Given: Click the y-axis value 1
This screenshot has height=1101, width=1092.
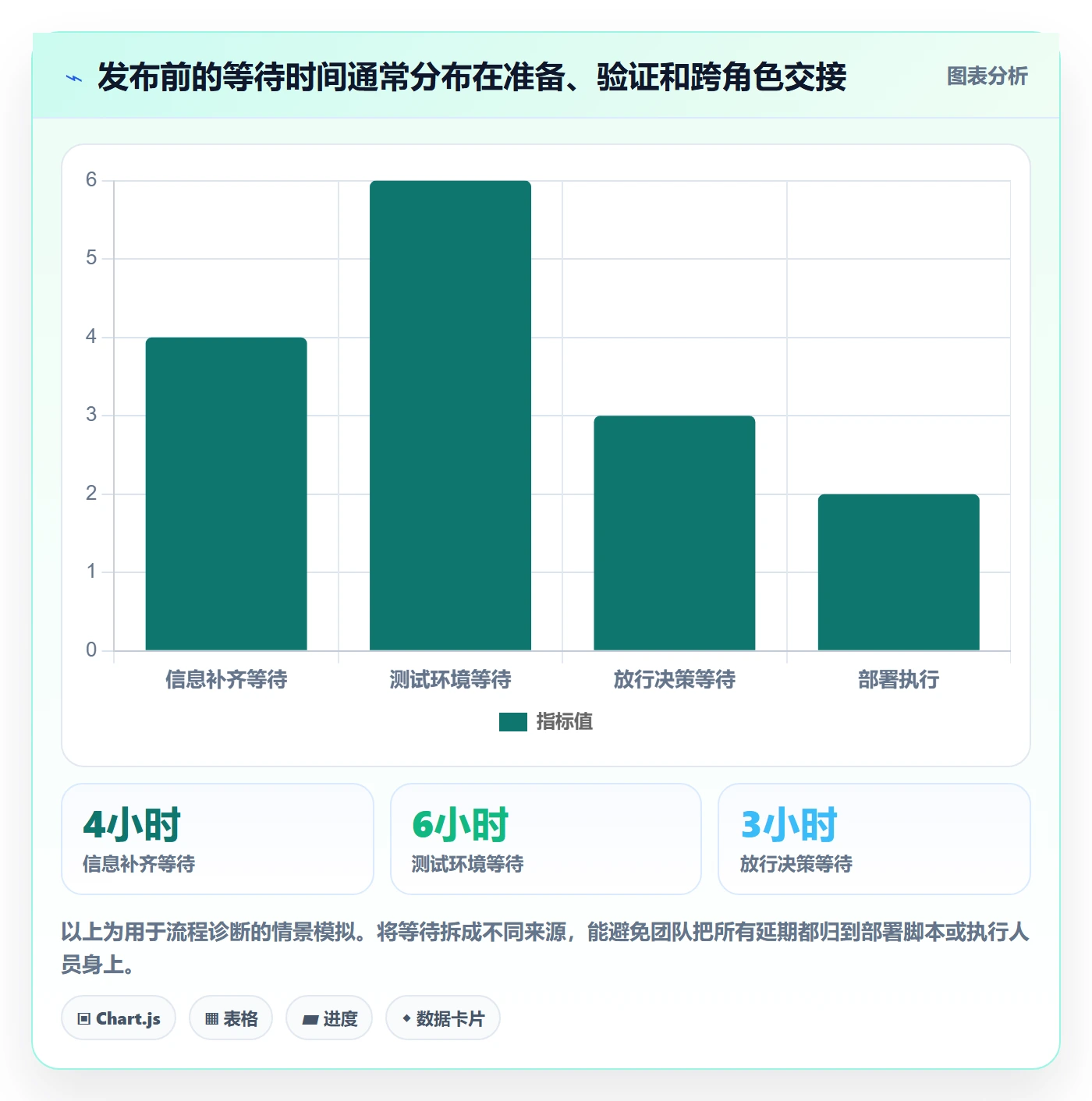Looking at the screenshot, I should [x=91, y=572].
